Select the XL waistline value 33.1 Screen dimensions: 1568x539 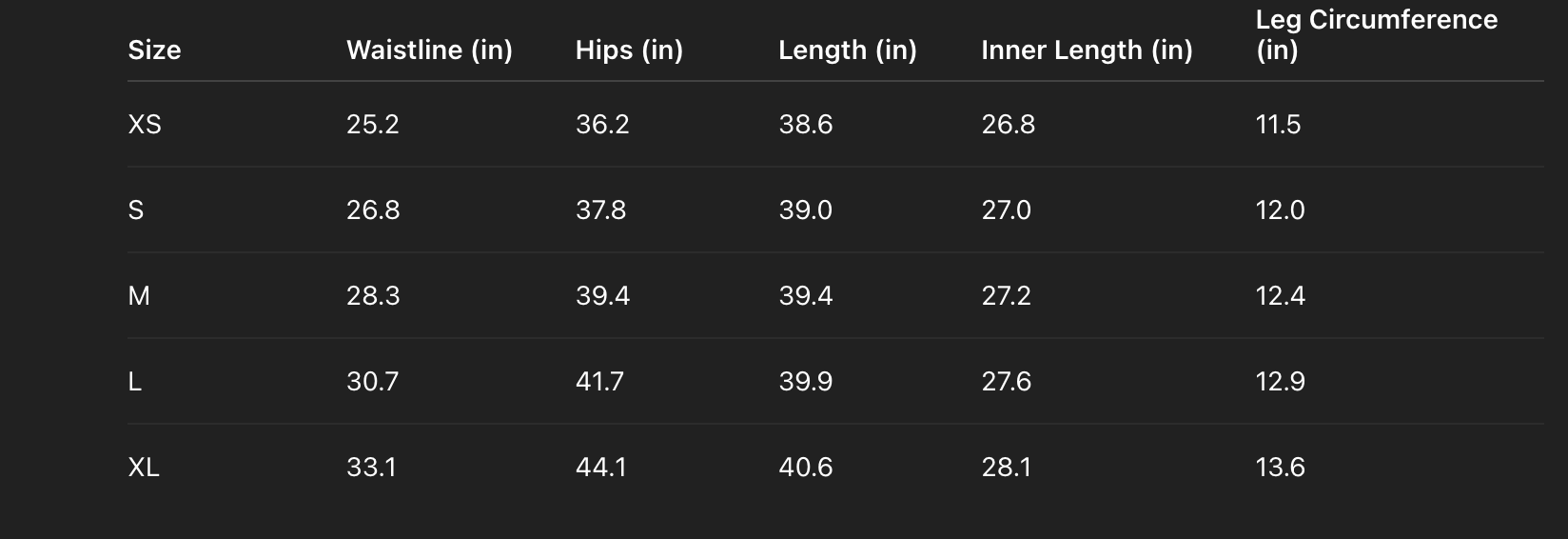(x=371, y=468)
